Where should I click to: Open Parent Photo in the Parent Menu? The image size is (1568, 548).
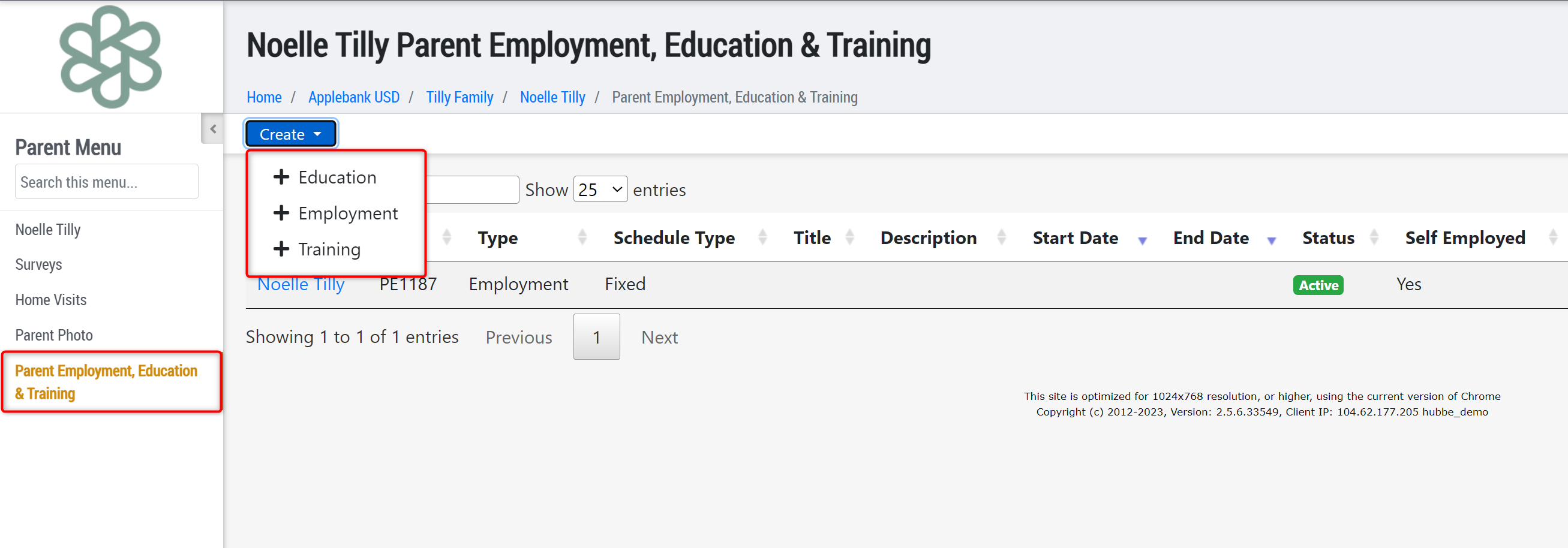(54, 335)
